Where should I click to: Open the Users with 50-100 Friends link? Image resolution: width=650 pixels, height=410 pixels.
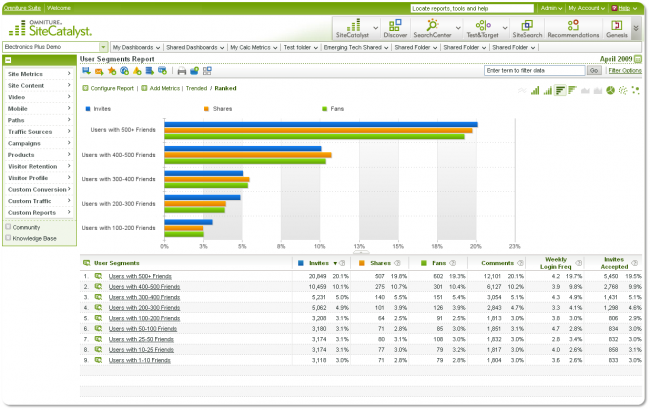point(143,329)
